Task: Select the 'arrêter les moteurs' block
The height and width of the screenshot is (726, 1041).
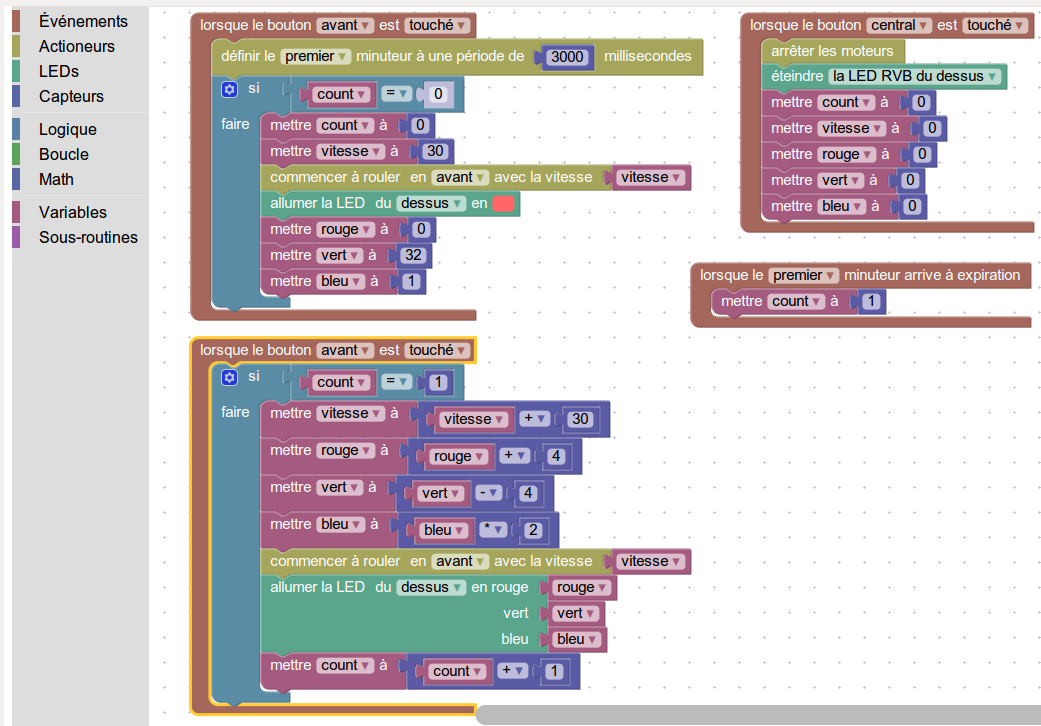Action: tap(832, 51)
